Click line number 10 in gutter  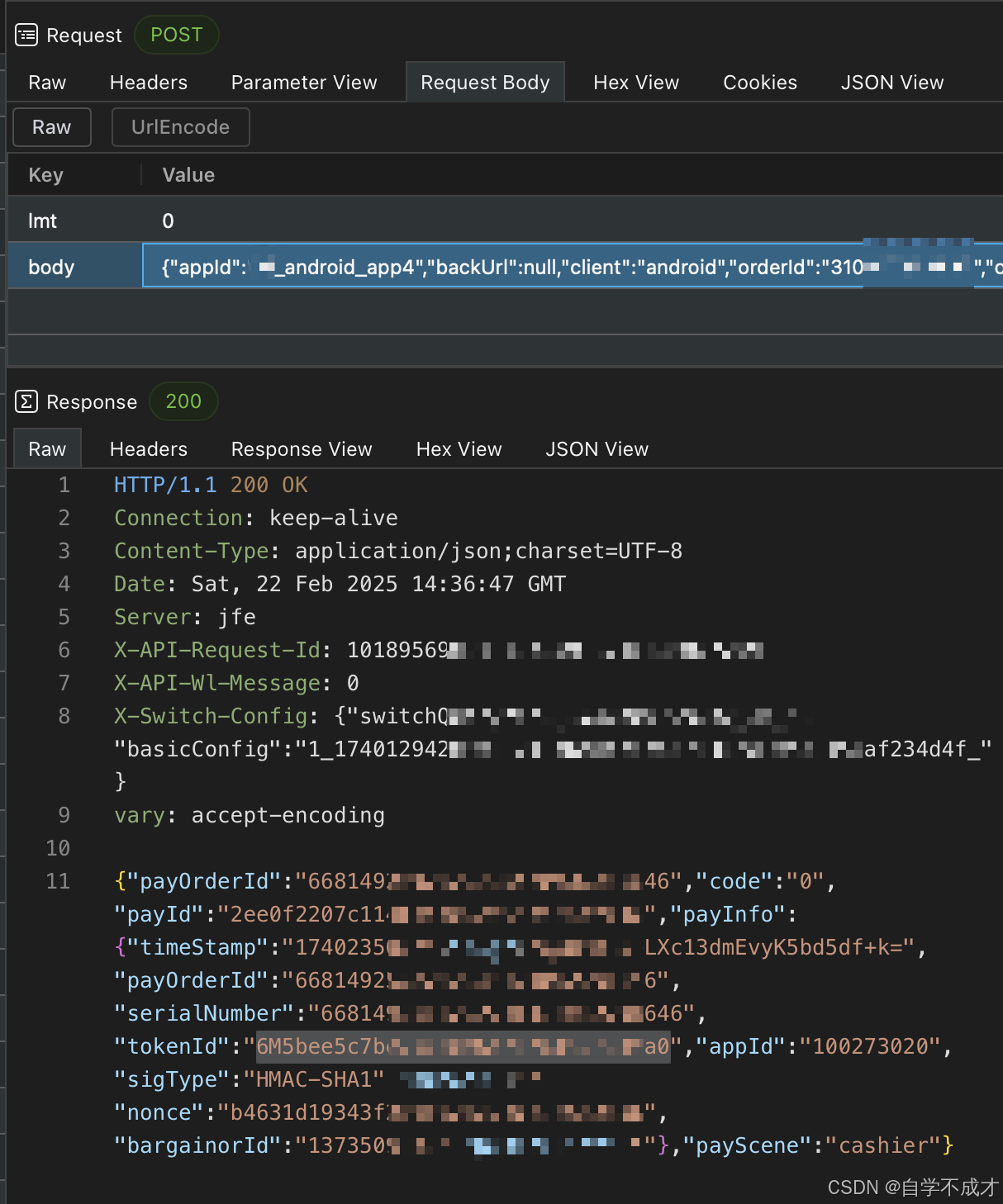(58, 848)
